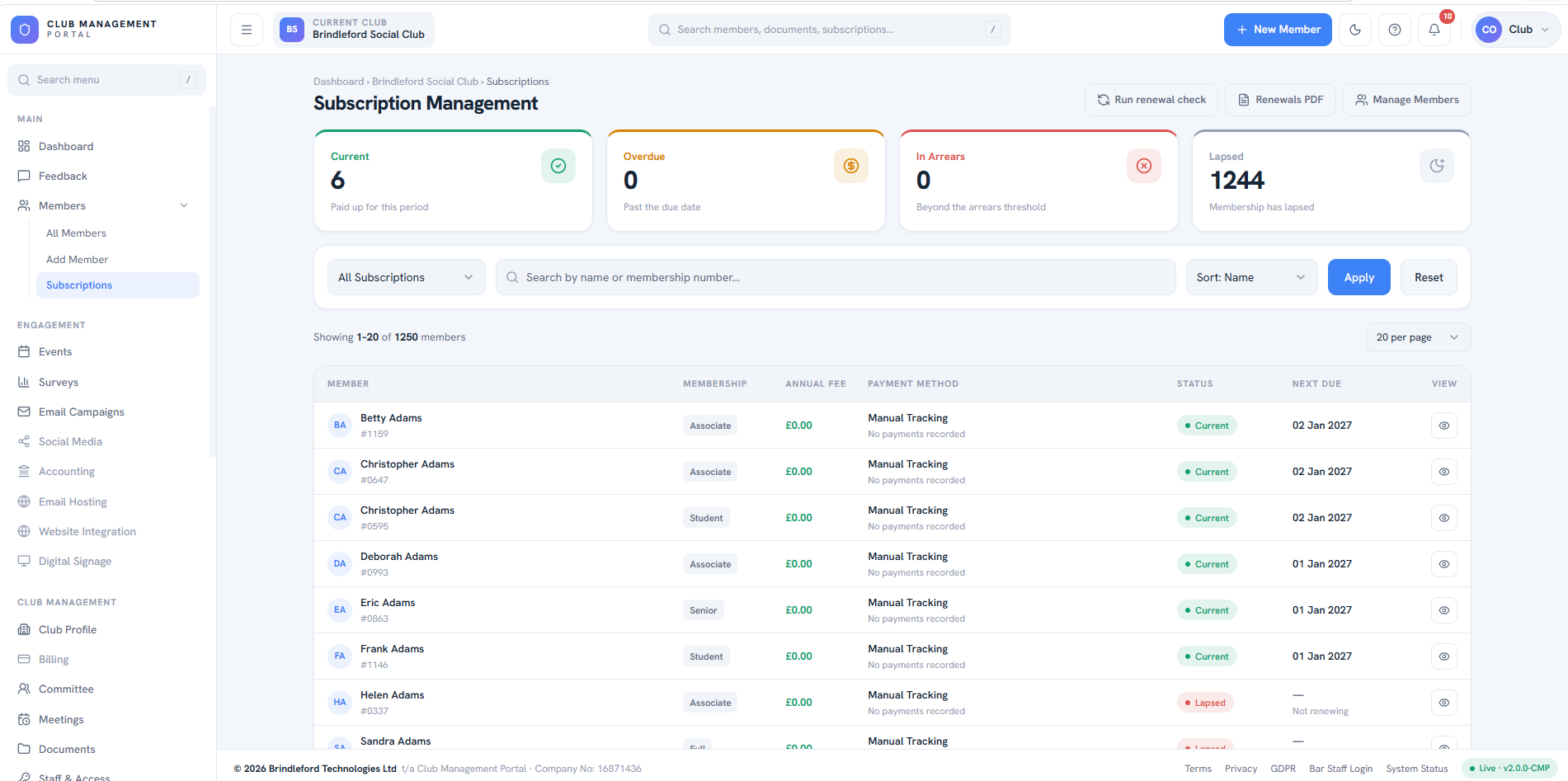Click the New Member button
1568x781 pixels.
click(1278, 30)
